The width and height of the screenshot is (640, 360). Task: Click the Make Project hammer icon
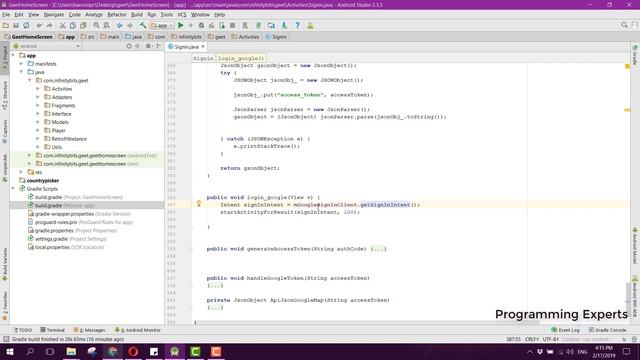pos(143,25)
